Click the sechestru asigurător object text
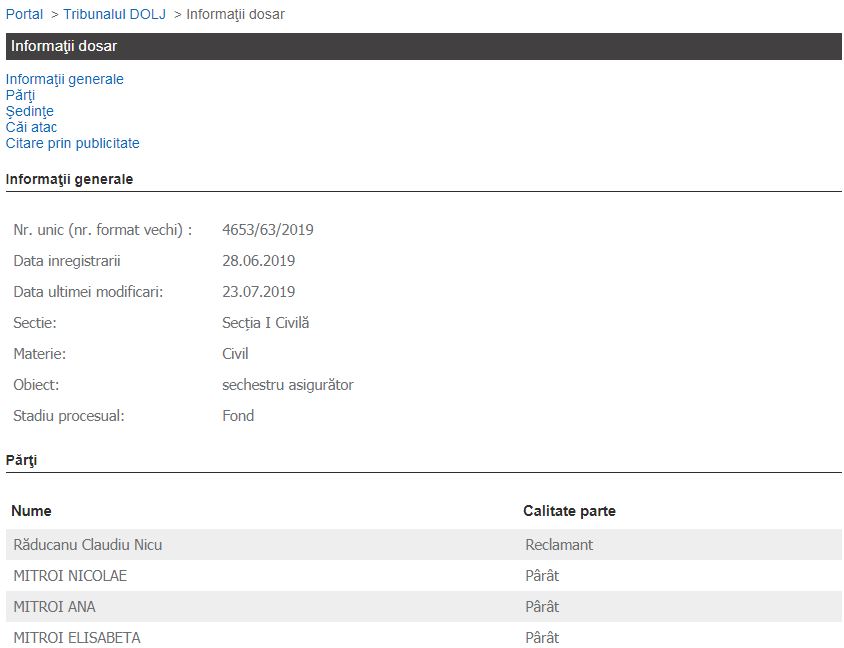The width and height of the screenshot is (844, 648). 287,385
